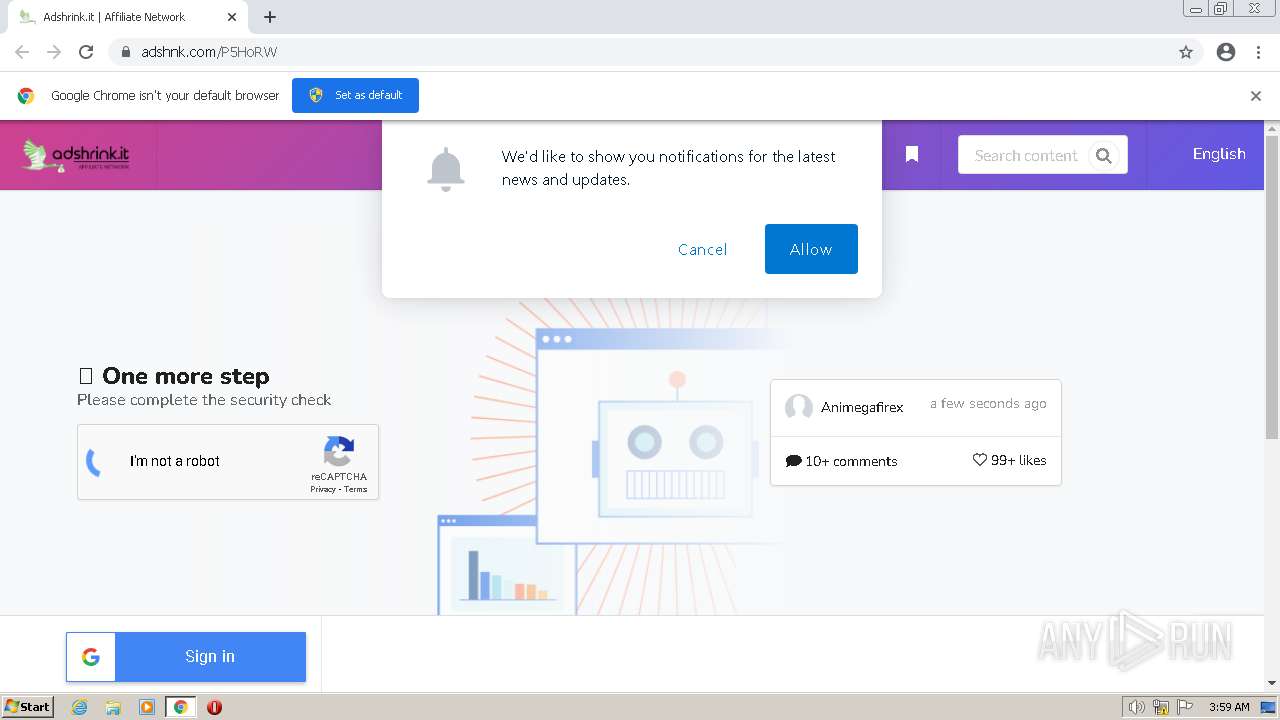Open the reCAPTCHA Privacy link
The image size is (1280, 720).
322,489
